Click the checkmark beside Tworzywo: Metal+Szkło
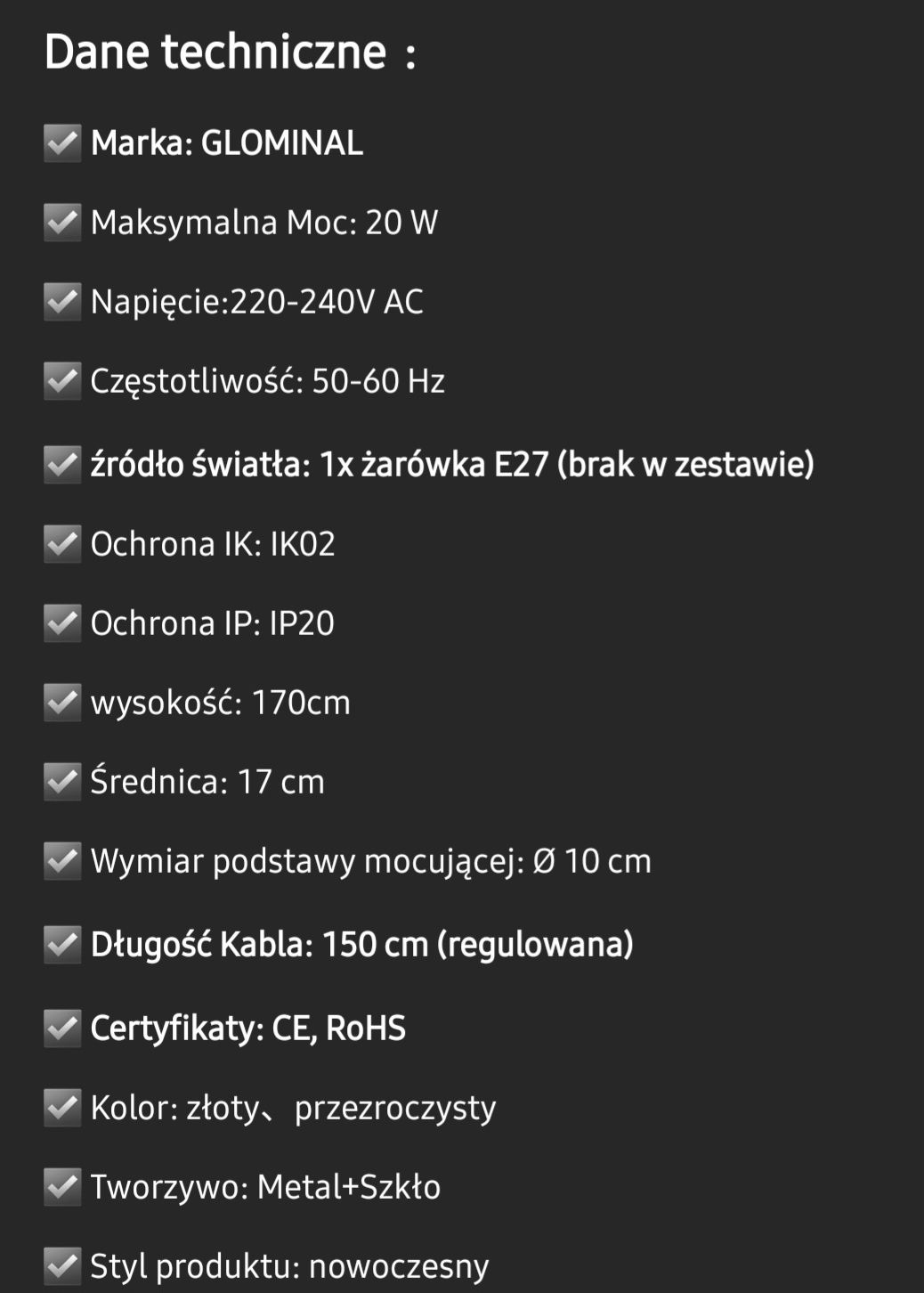 click(62, 1187)
